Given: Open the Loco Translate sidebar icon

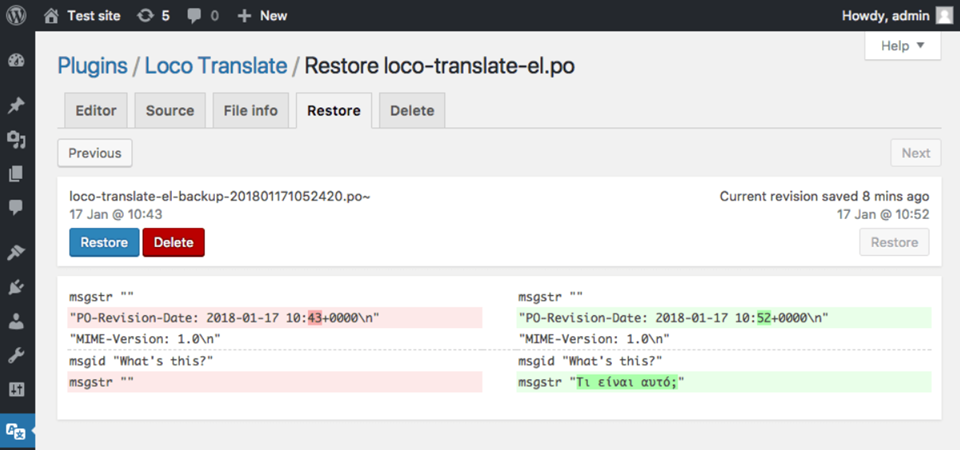Looking at the screenshot, I should pyautogui.click(x=16, y=430).
